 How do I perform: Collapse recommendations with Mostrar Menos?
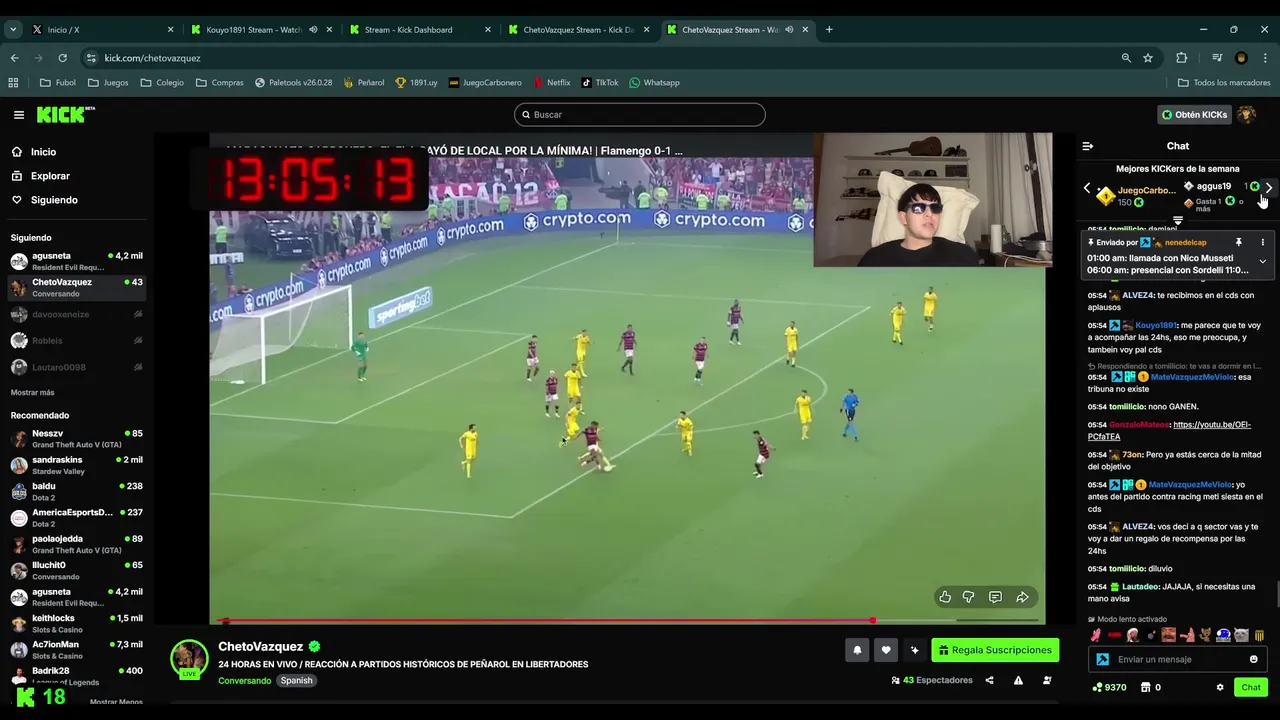point(116,702)
